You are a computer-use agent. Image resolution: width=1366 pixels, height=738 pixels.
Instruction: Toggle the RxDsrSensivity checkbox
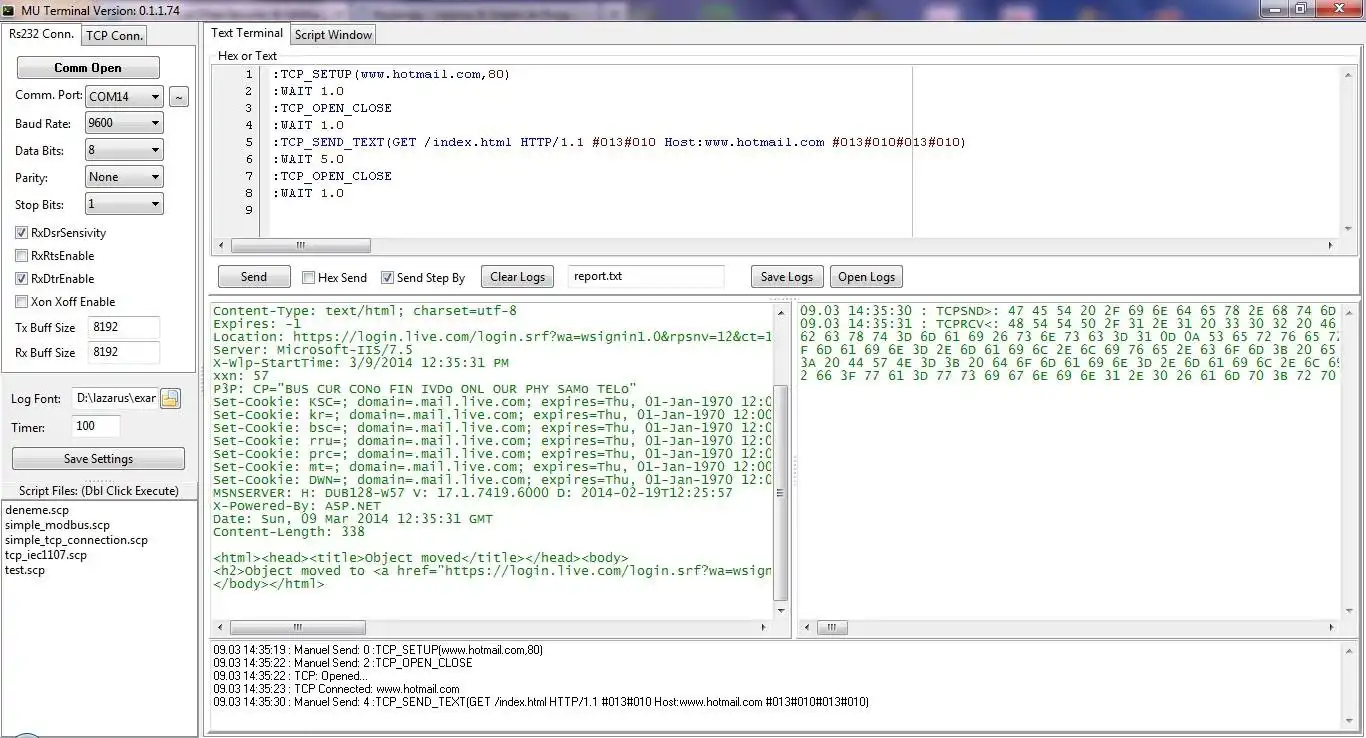coord(22,233)
